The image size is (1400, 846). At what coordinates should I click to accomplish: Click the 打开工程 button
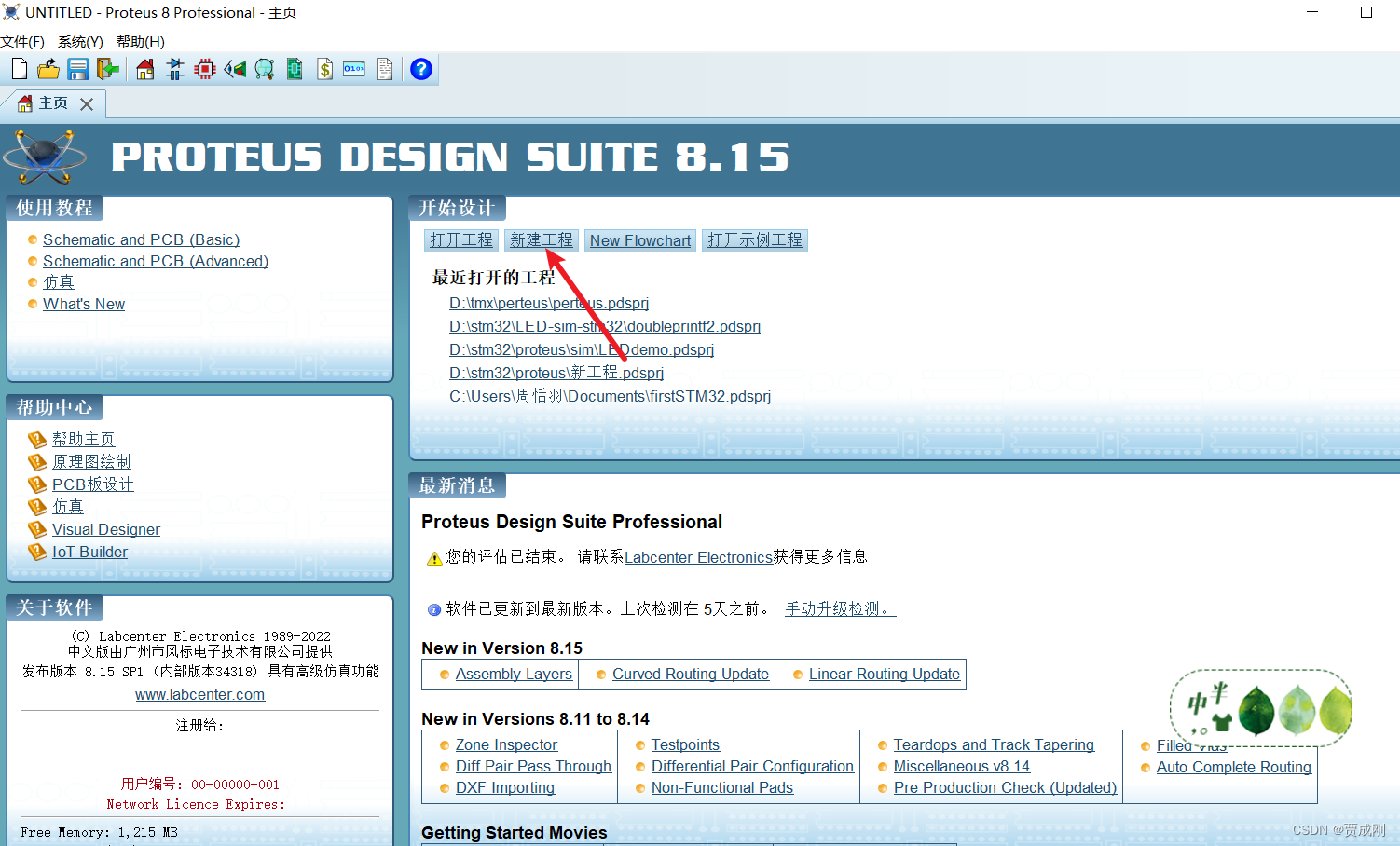[461, 240]
